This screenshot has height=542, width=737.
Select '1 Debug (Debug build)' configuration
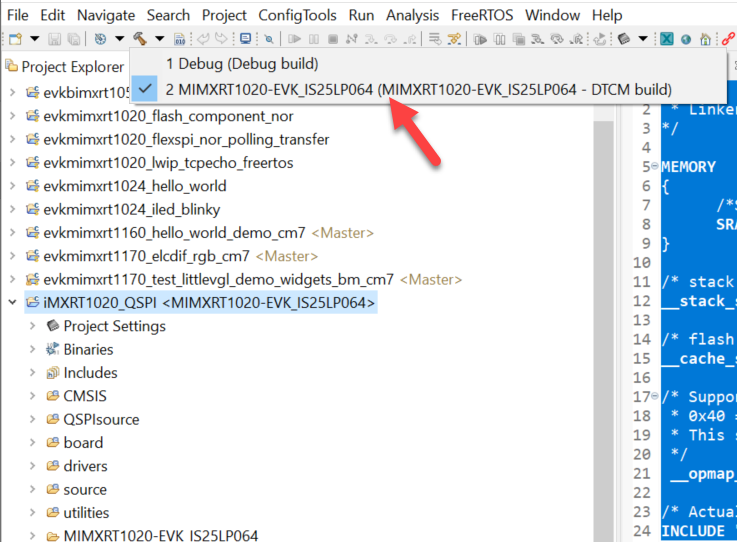coord(428,63)
